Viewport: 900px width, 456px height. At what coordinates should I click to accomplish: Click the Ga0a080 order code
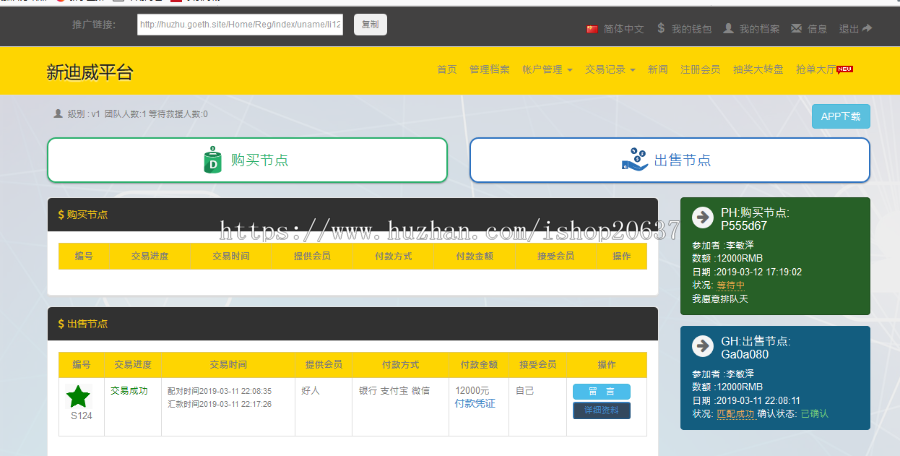[745, 354]
